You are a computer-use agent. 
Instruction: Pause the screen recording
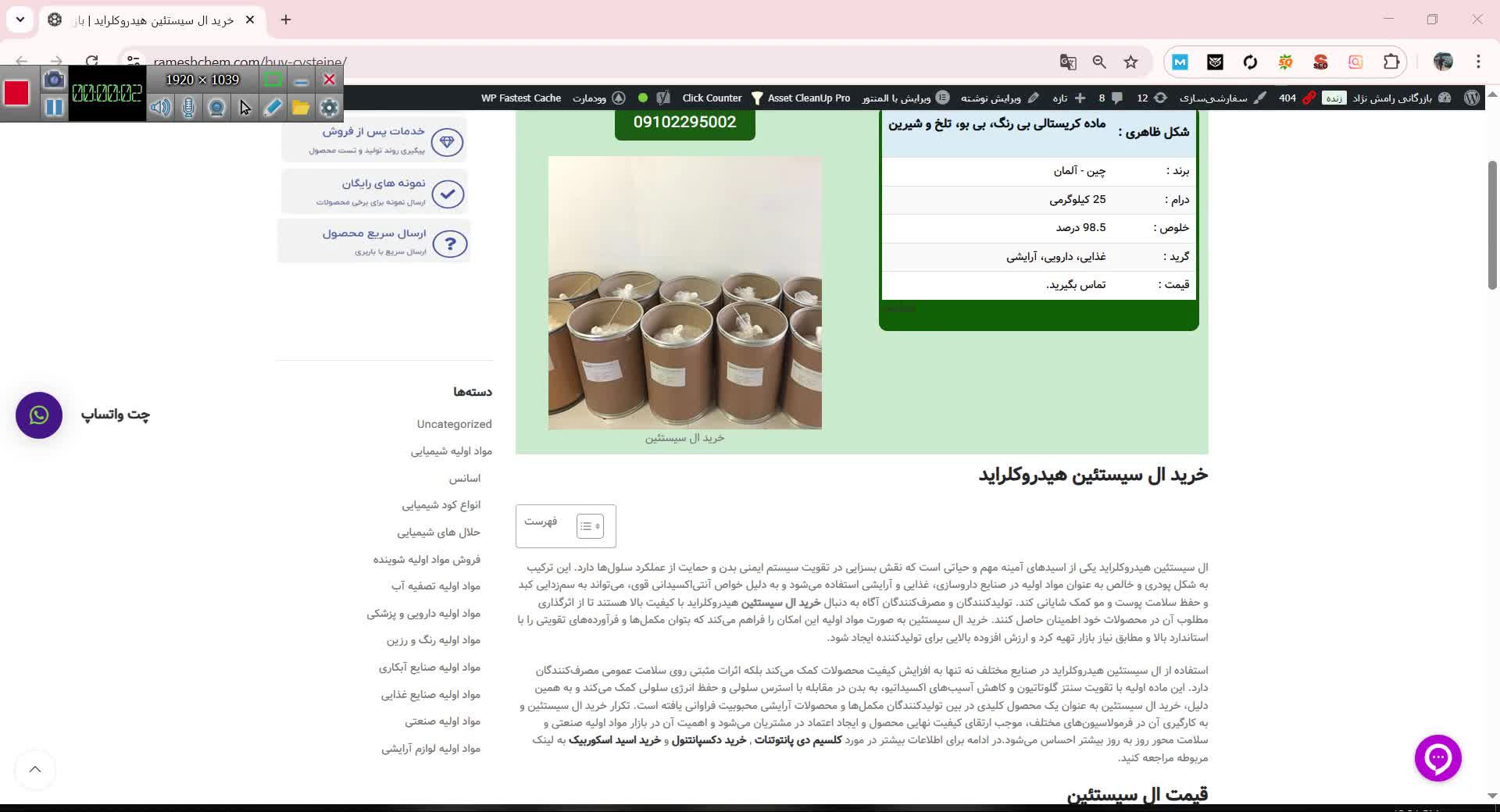[x=54, y=107]
